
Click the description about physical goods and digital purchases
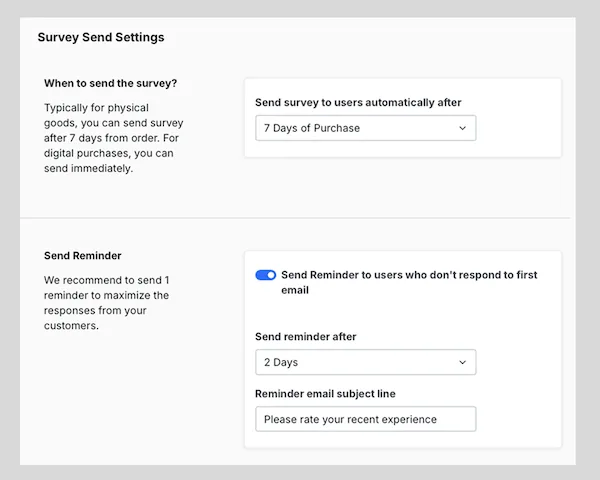pos(114,137)
